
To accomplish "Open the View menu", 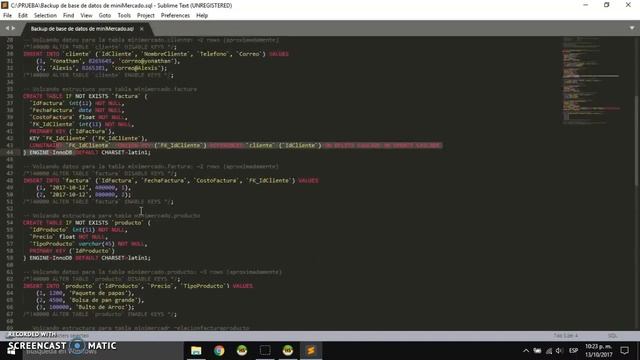I will [86, 16].
